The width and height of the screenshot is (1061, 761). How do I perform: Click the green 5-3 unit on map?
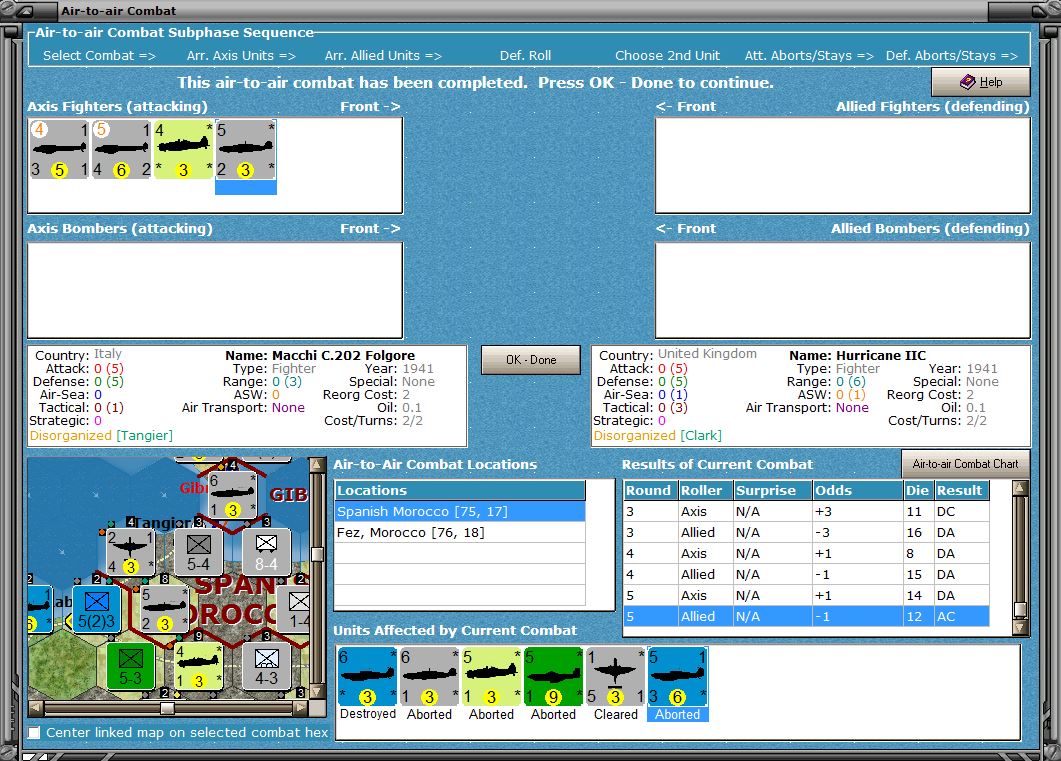coord(131,667)
